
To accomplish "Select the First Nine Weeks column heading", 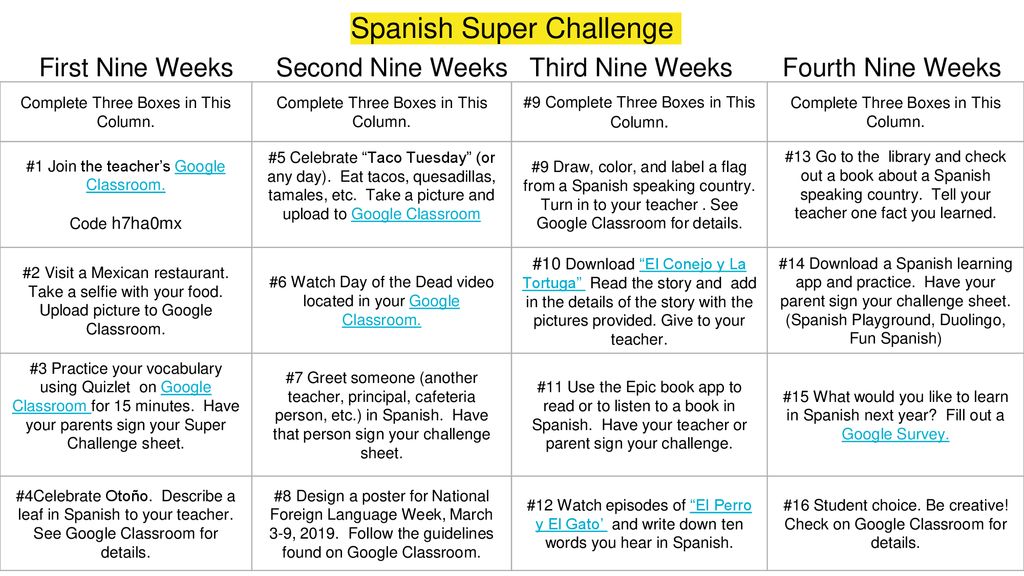I will [136, 67].
